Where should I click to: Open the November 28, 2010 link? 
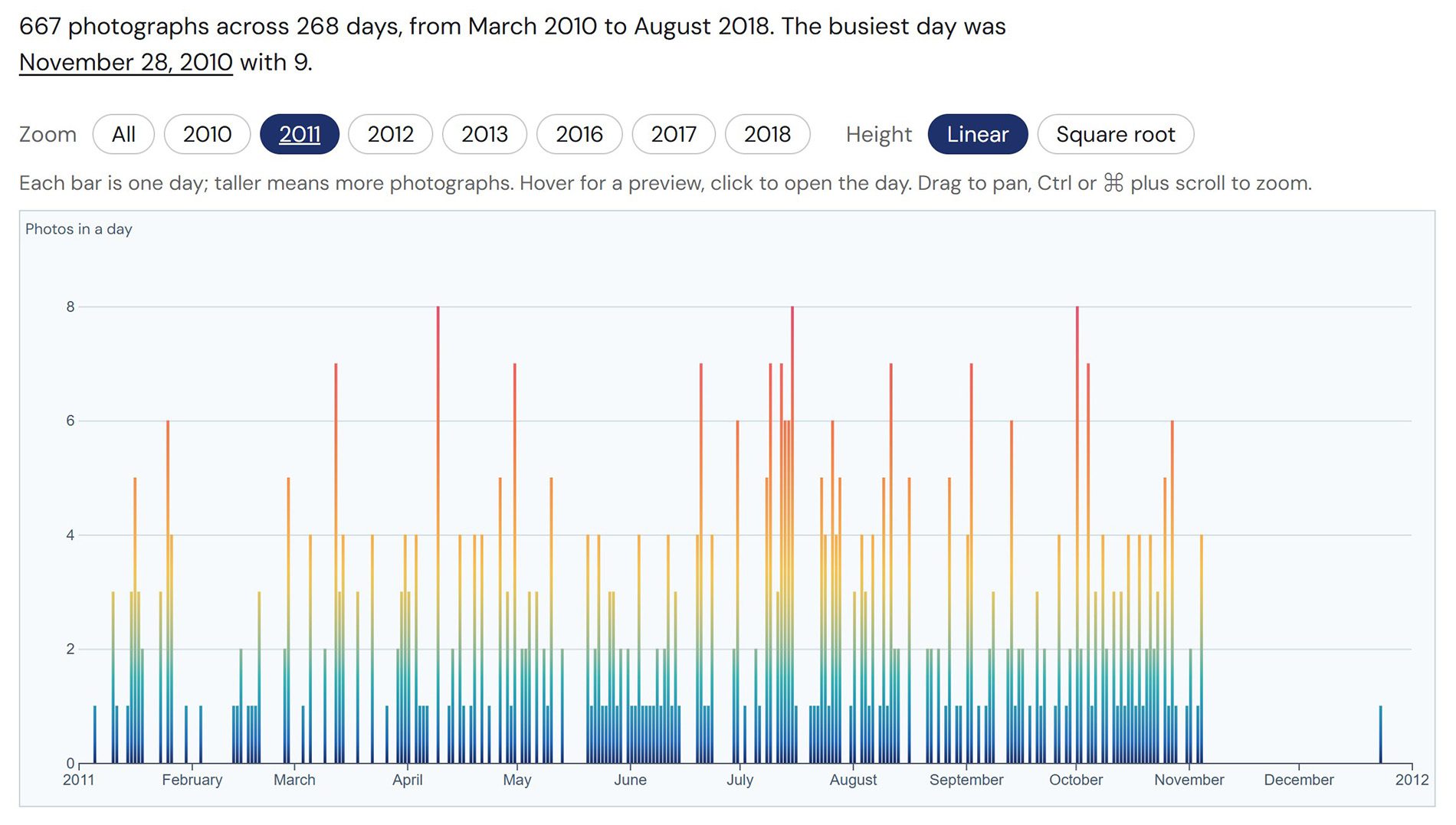(x=126, y=62)
